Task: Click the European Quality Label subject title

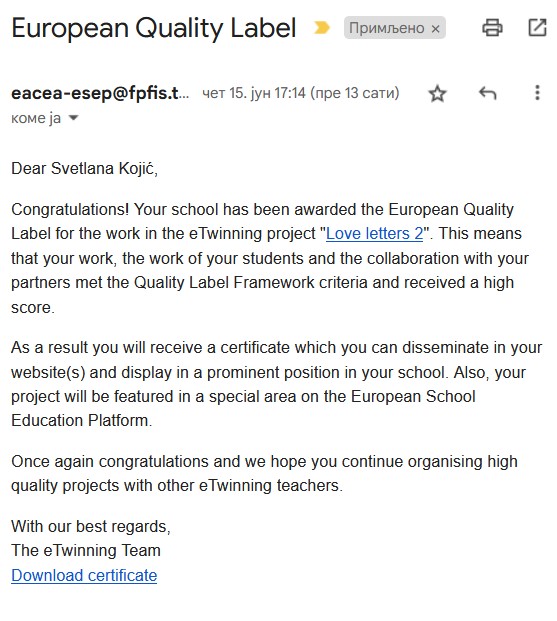Action: click(x=154, y=28)
